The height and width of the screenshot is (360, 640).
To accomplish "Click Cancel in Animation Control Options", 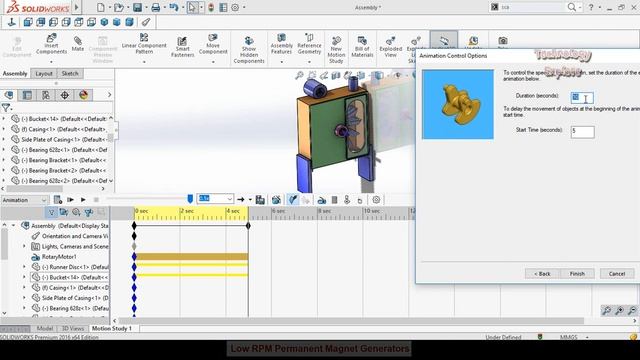I will click(x=617, y=273).
